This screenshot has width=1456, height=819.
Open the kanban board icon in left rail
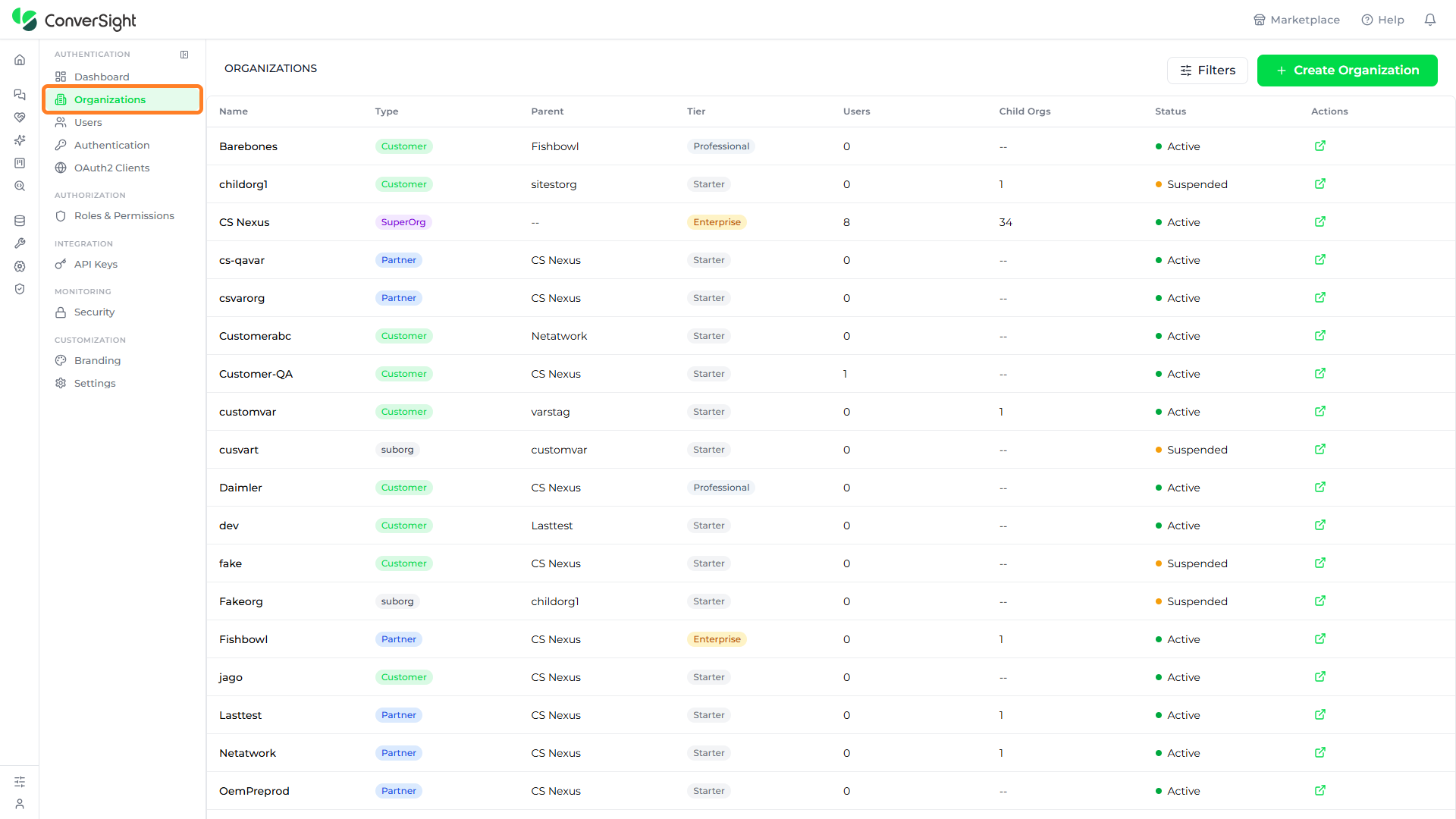[20, 163]
